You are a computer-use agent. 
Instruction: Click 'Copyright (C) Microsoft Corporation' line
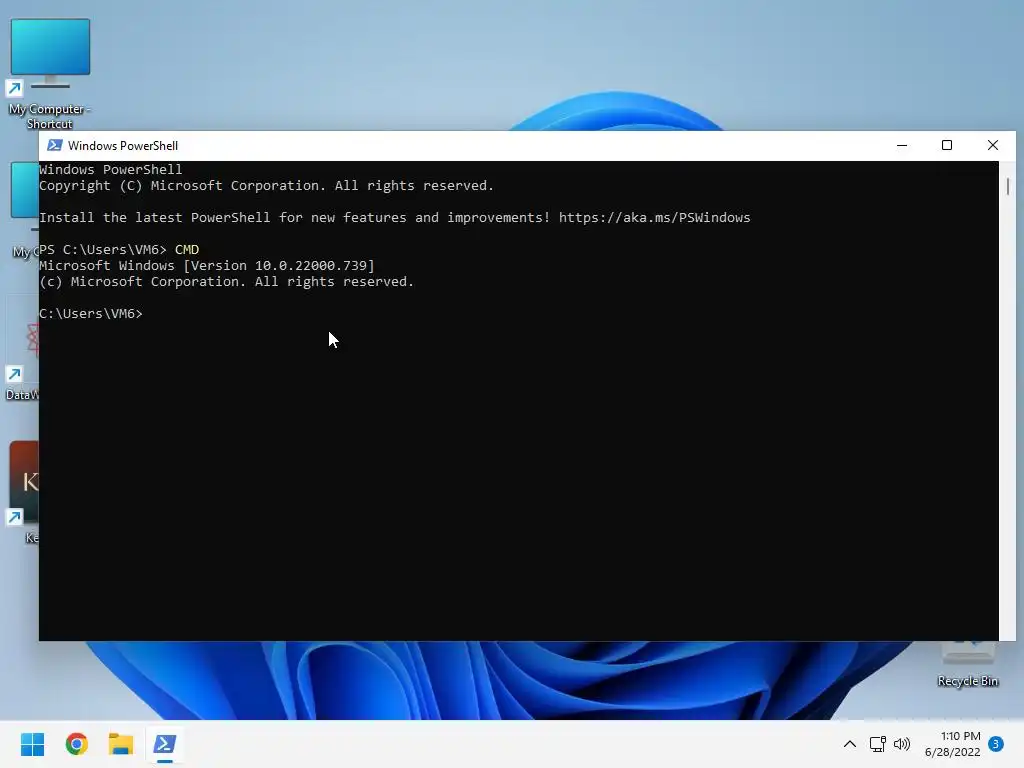coord(266,185)
